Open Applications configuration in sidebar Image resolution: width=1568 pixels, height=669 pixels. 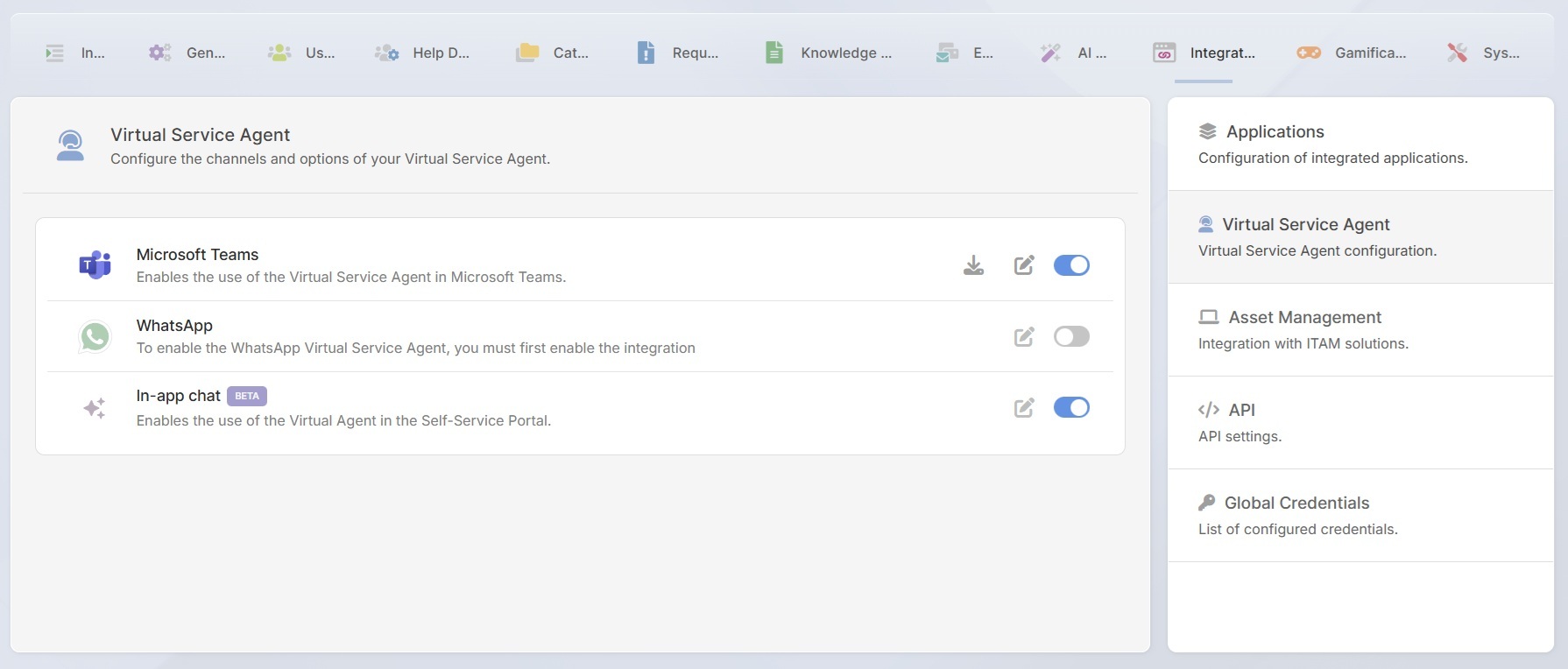(1360, 144)
